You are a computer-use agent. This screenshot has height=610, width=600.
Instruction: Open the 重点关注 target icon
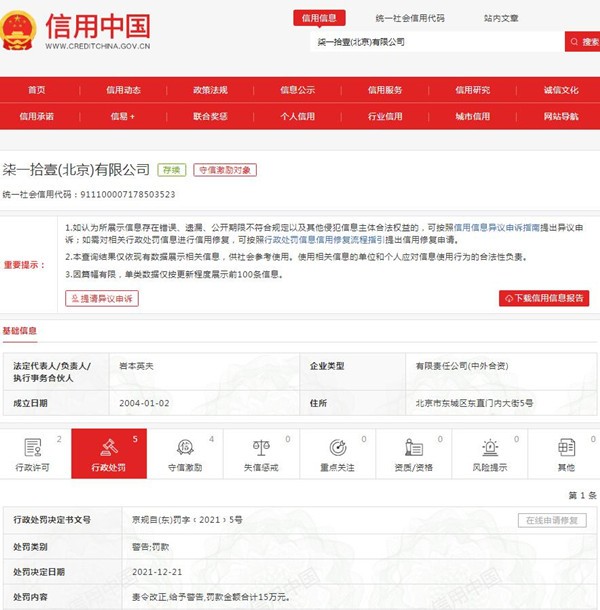tap(338, 447)
